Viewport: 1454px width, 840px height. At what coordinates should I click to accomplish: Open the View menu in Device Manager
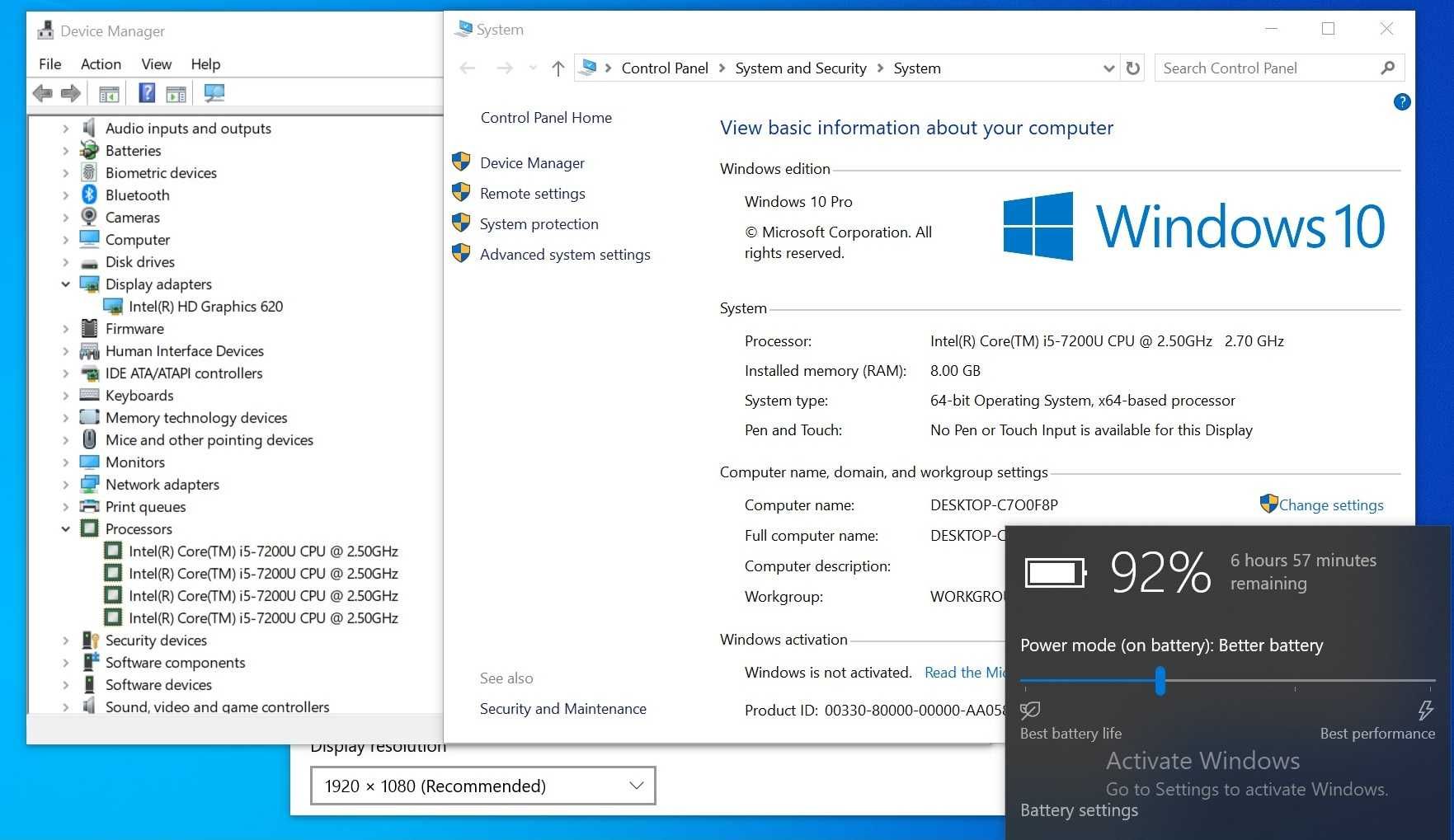[156, 63]
